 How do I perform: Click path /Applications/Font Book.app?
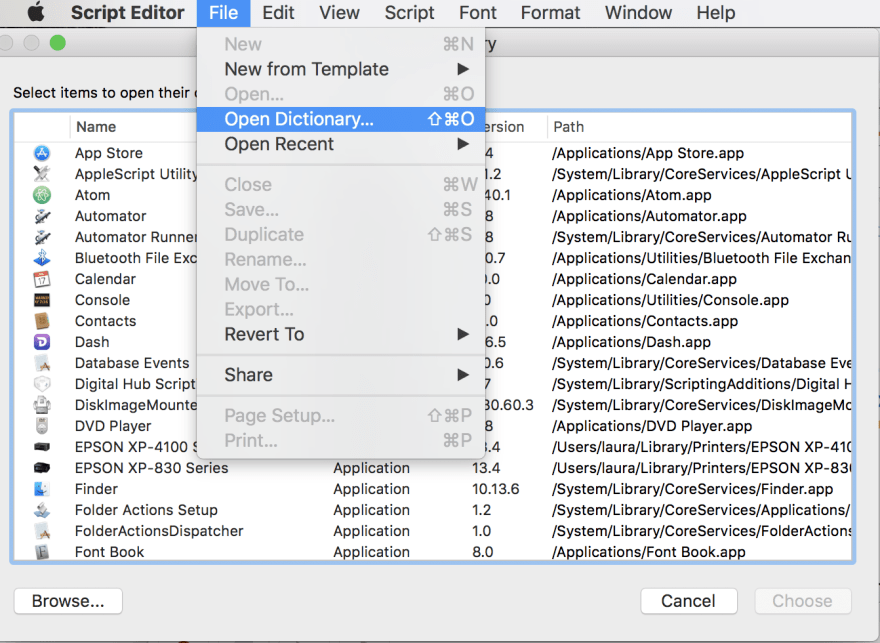click(649, 552)
